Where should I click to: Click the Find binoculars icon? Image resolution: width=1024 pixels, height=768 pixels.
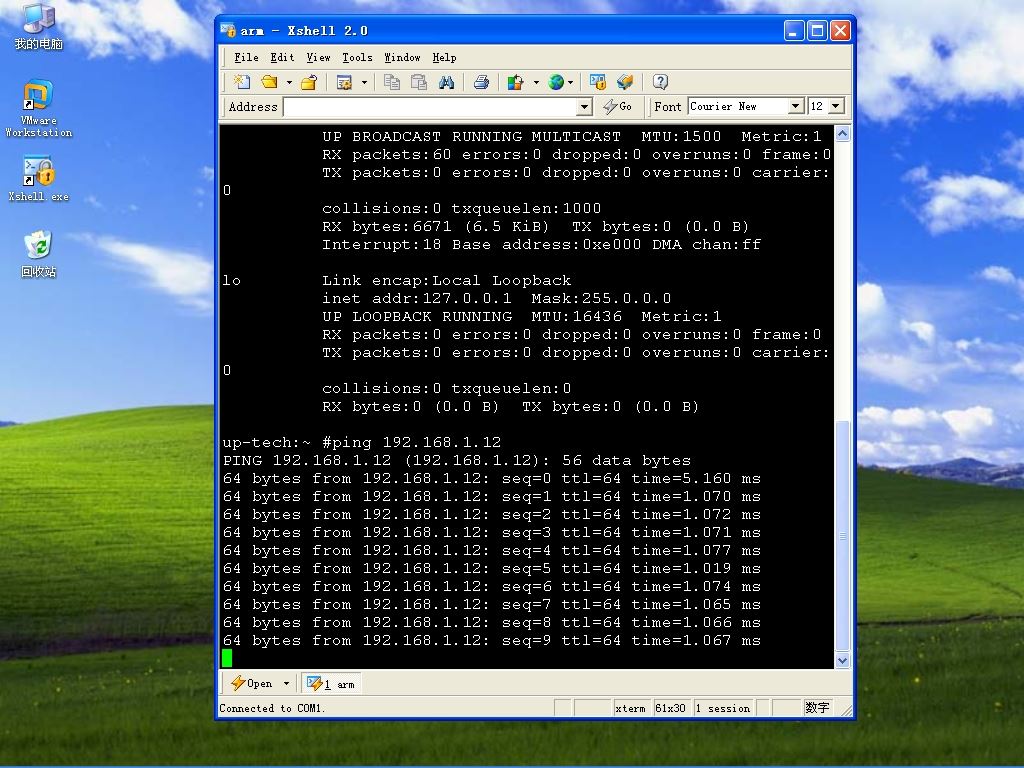tap(447, 82)
